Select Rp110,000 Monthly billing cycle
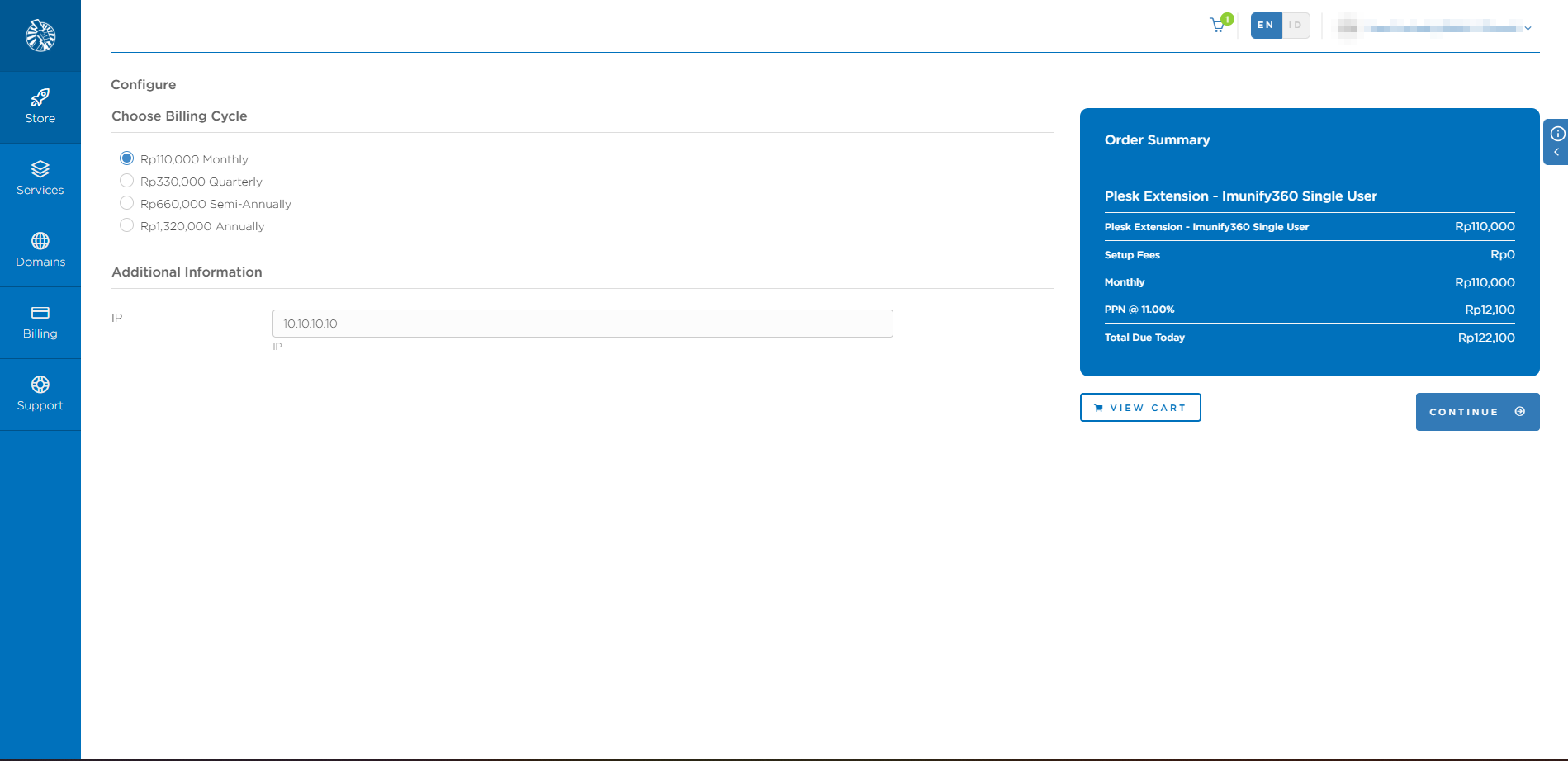1568x761 pixels. click(x=126, y=158)
